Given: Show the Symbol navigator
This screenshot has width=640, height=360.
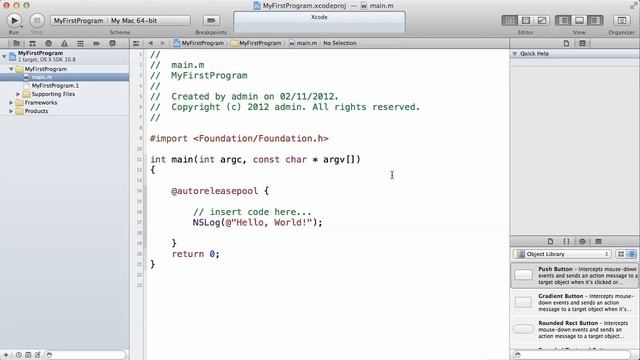Looking at the screenshot, I should pyautogui.click(x=32, y=43).
